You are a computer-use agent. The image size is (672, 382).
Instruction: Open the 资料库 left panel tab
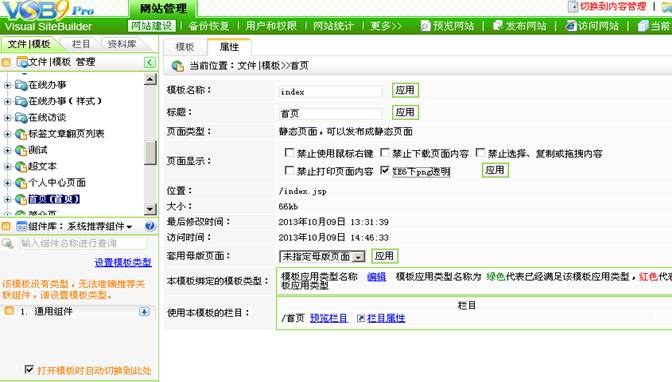pos(122,44)
